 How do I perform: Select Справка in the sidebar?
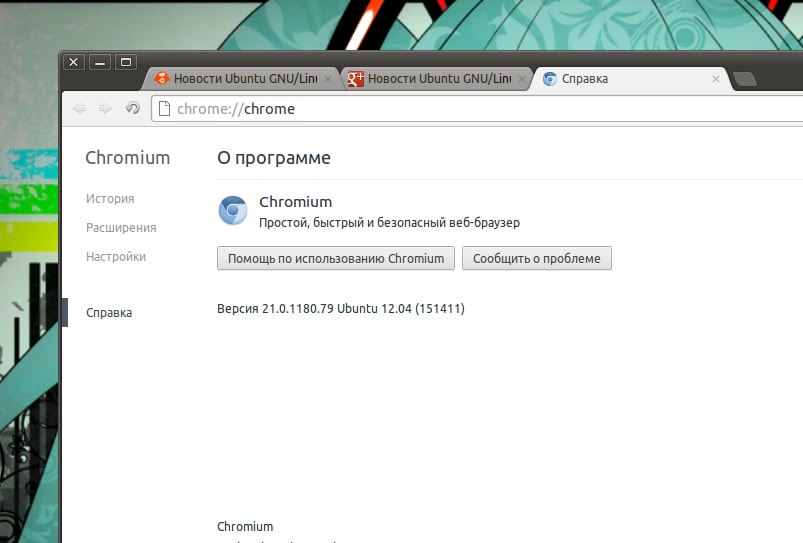pyautogui.click(x=109, y=312)
